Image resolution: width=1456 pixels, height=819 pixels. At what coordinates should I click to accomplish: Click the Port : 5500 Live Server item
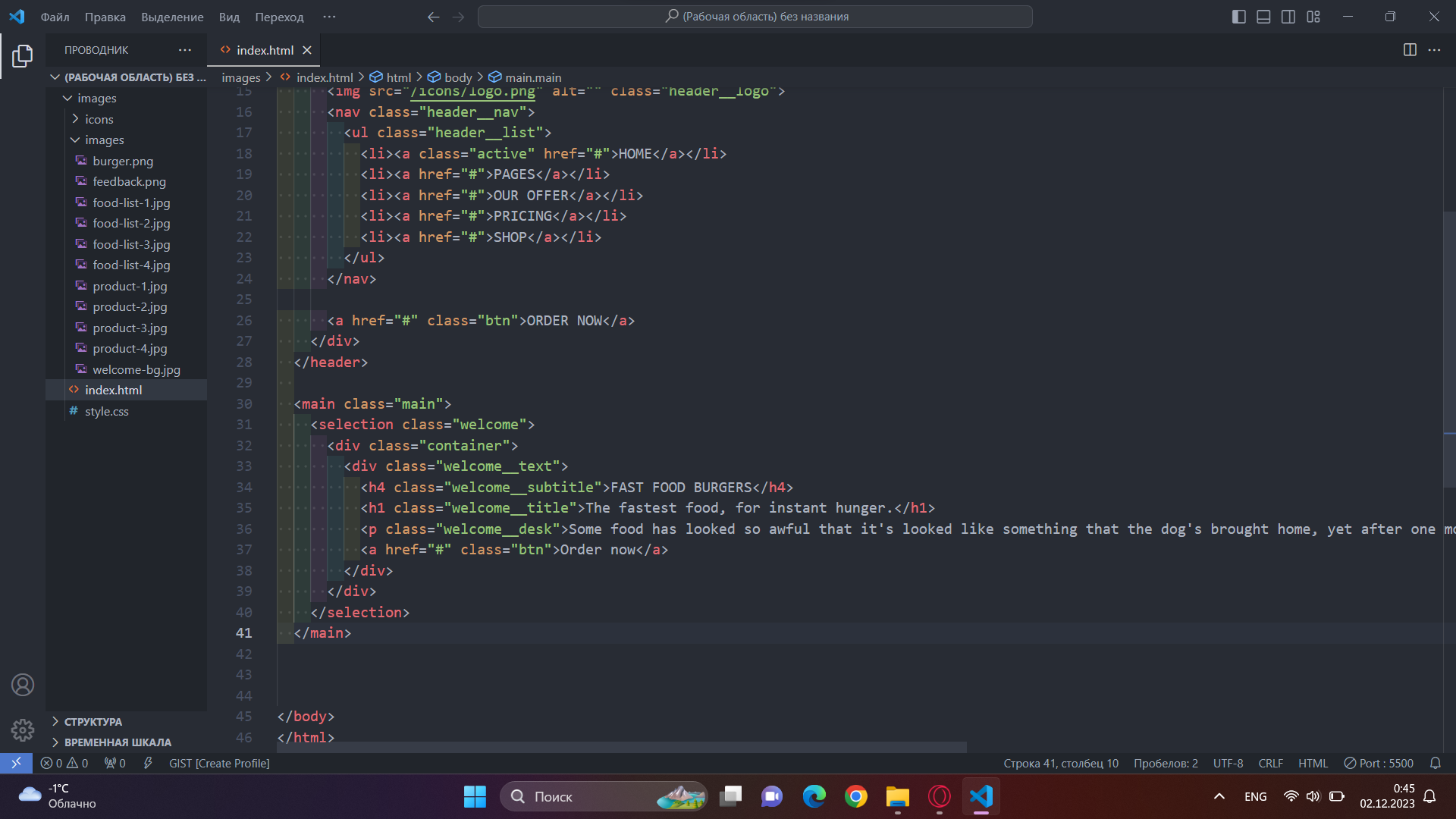point(1379,763)
